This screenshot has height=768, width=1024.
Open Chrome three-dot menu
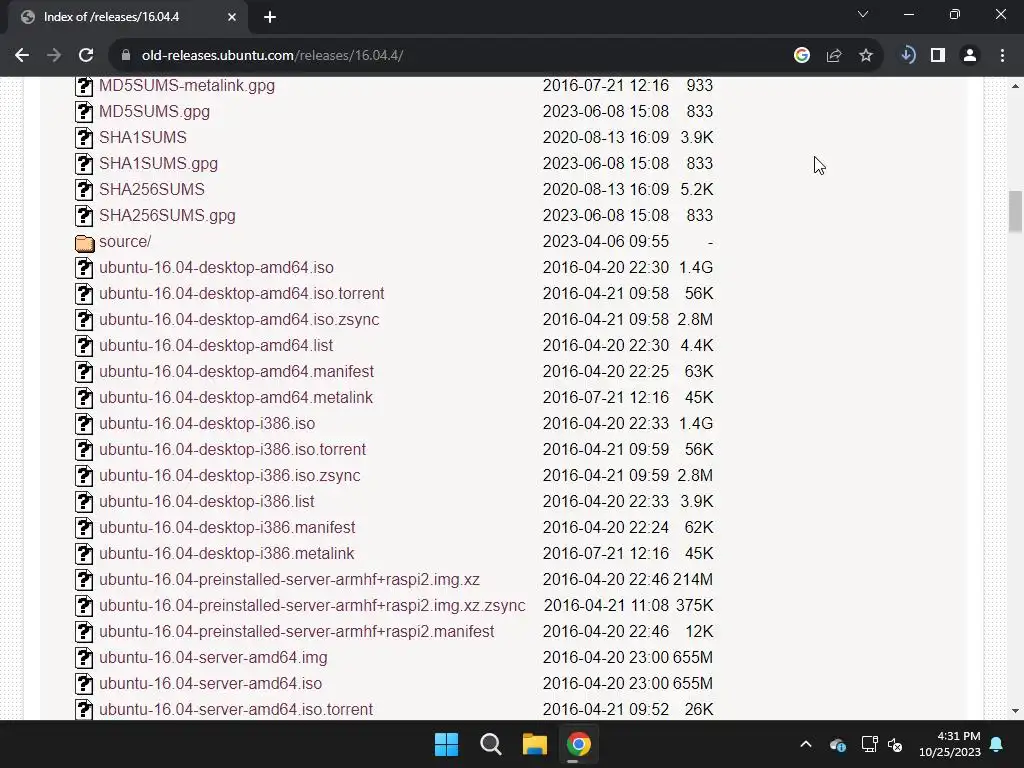(x=1002, y=56)
